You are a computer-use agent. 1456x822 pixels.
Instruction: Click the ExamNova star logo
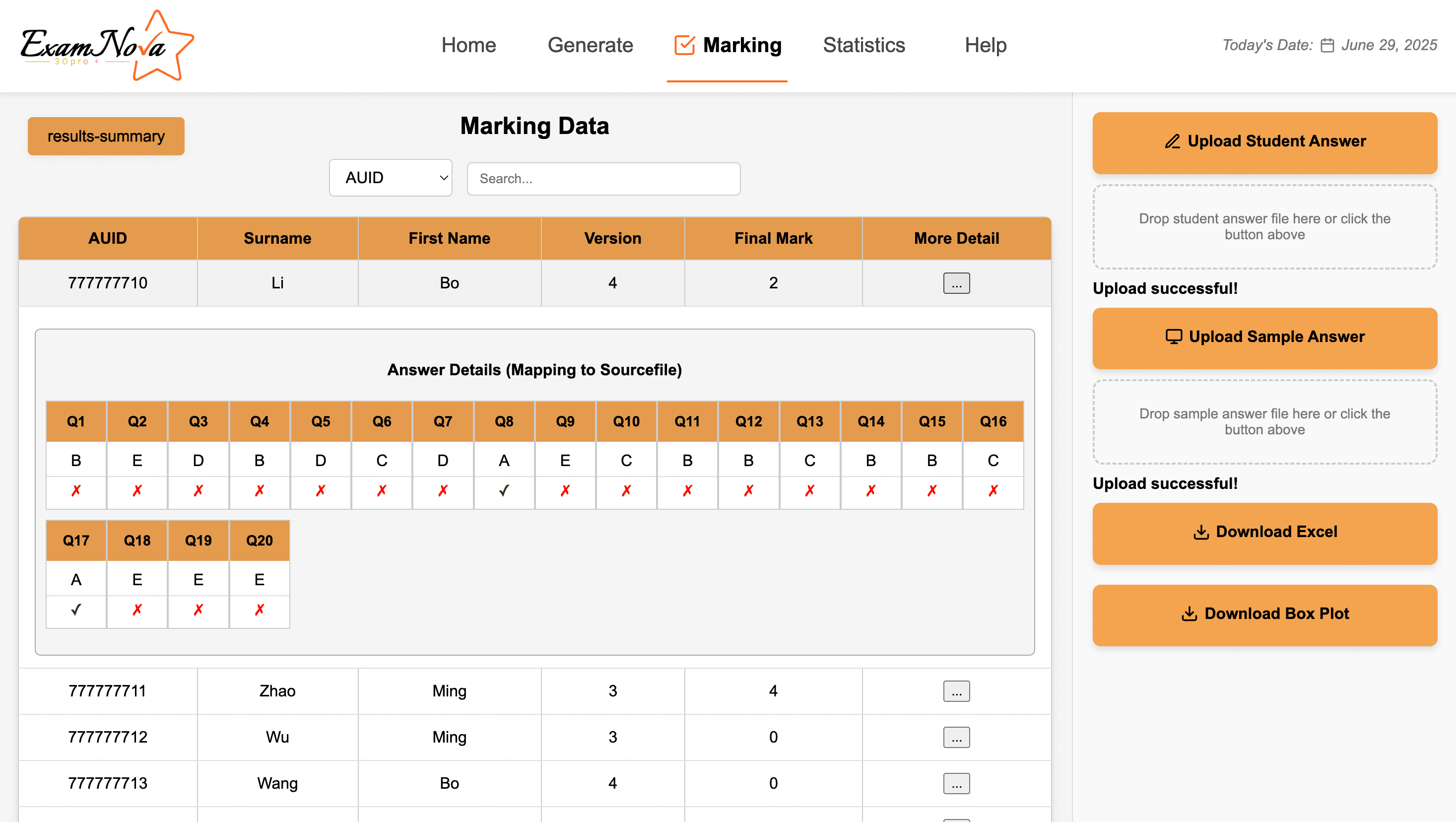point(107,46)
